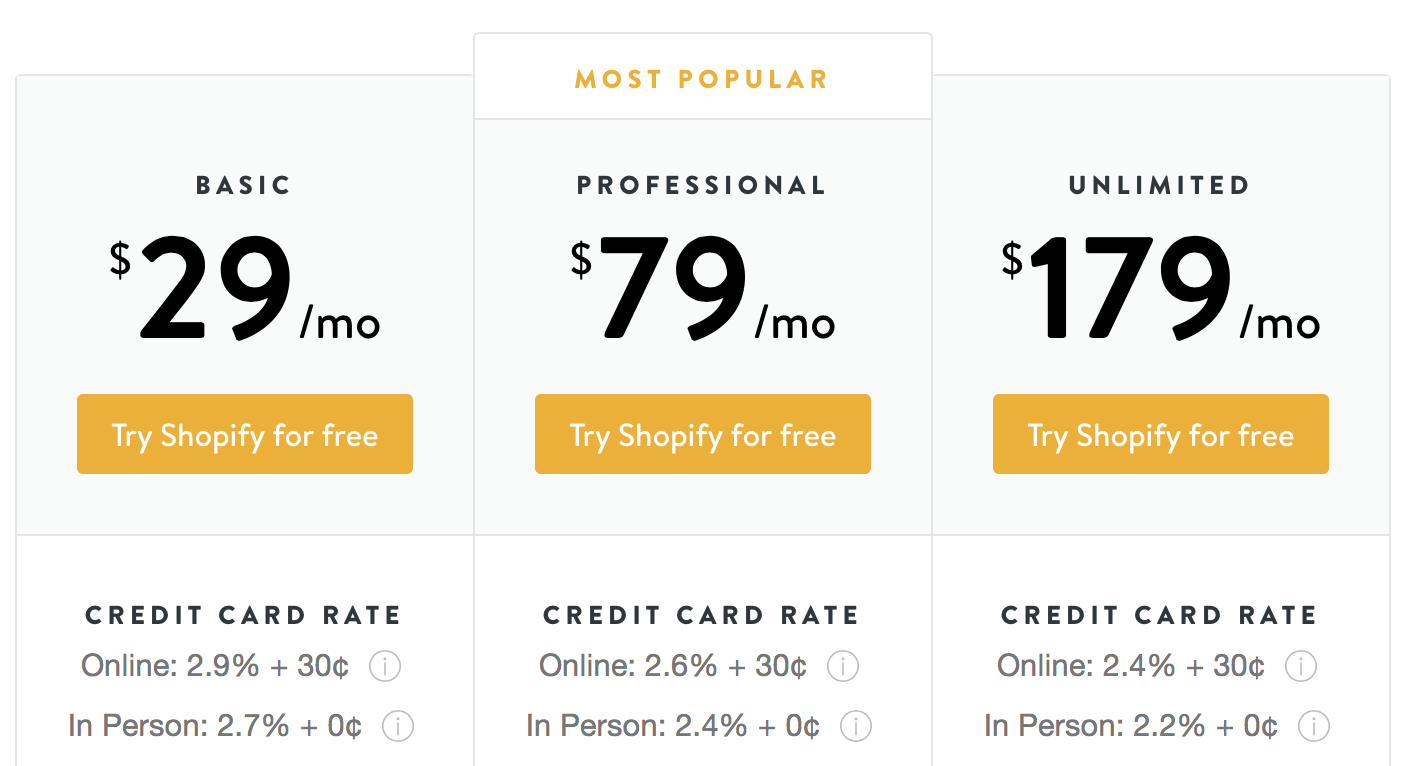Image resolution: width=1408 pixels, height=766 pixels.
Task: Open info icon beside Basic online rate
Action: (385, 666)
